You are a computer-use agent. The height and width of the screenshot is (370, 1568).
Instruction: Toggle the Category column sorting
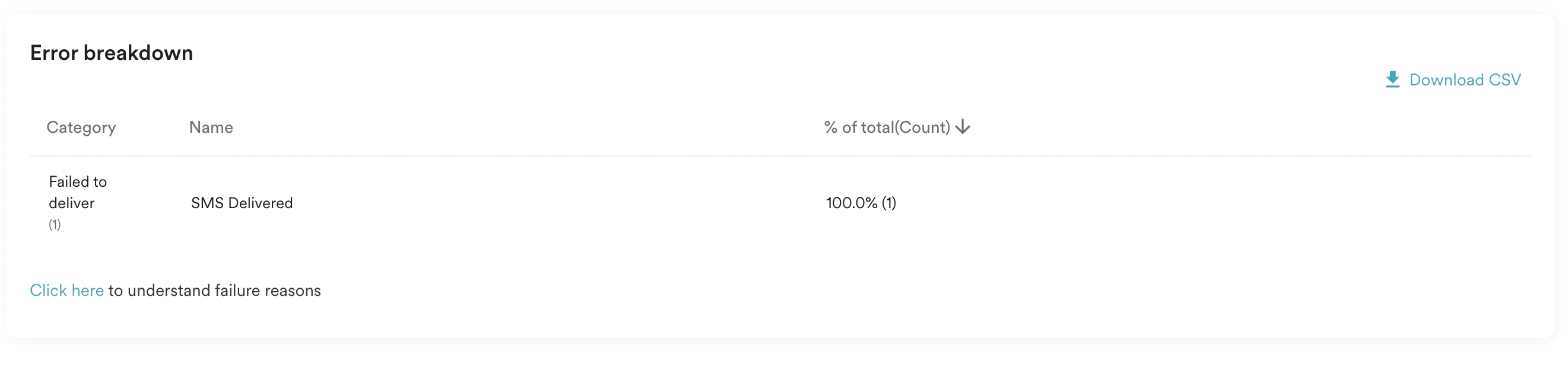[x=81, y=127]
